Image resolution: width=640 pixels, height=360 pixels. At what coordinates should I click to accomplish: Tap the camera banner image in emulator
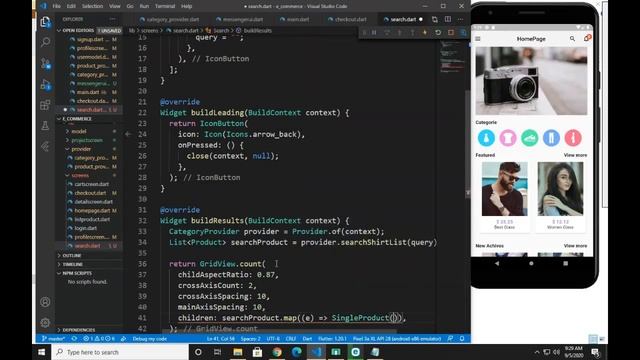(x=531, y=81)
